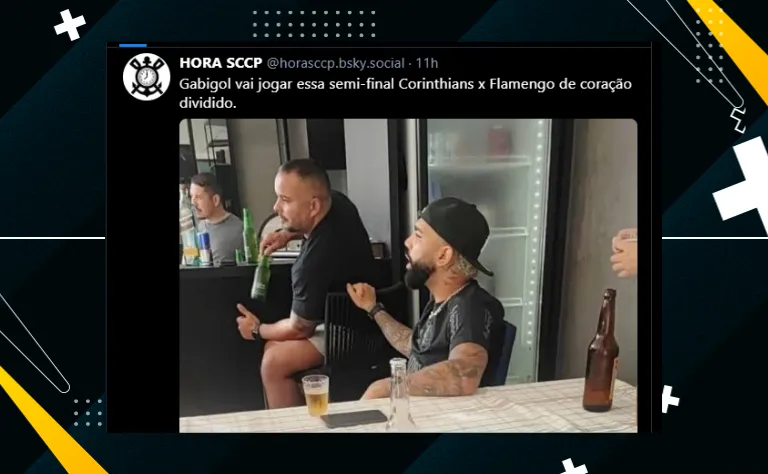Screen dimensions: 768x474
Task: Open the HORA SCCP profile avatar
Action: coord(146,77)
